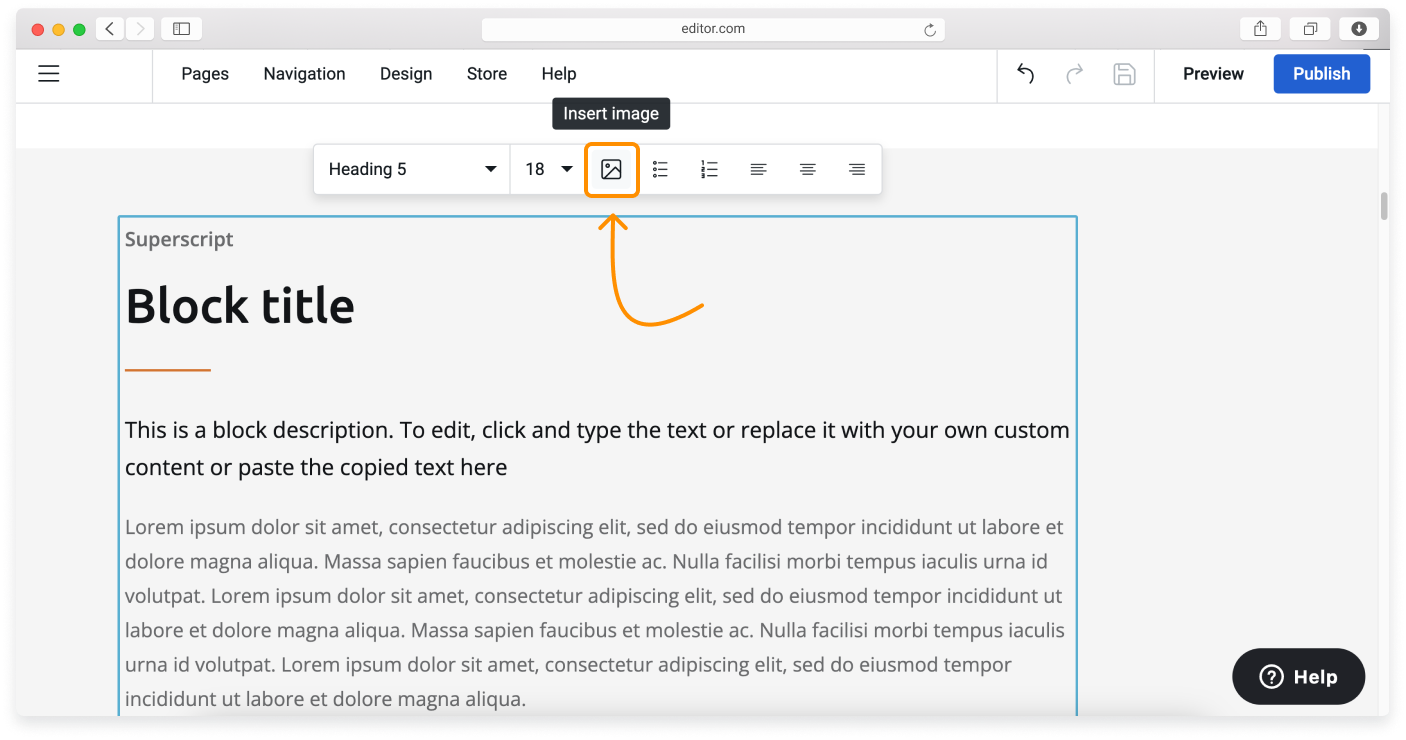Save the site with floppy icon
This screenshot has width=1406, height=740.
[x=1124, y=74]
